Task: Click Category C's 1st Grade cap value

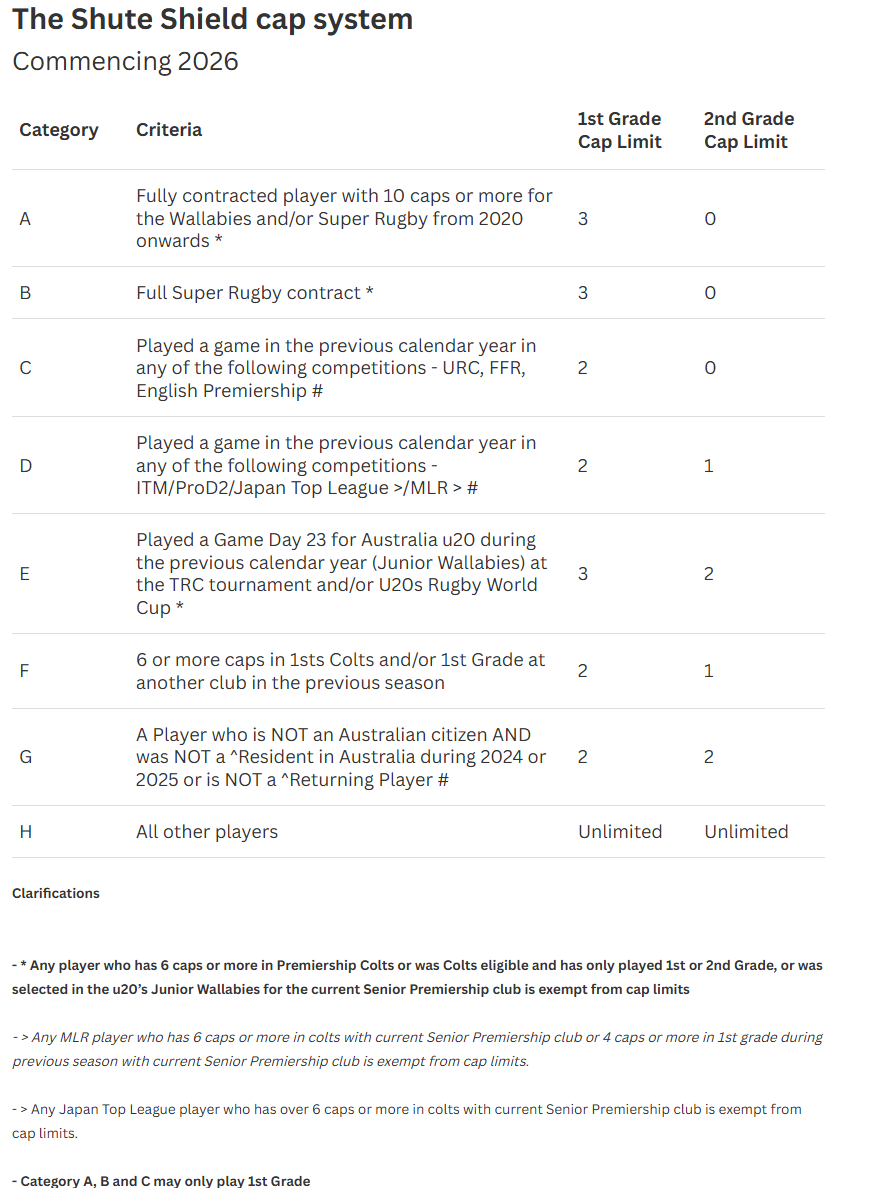Action: 583,368
